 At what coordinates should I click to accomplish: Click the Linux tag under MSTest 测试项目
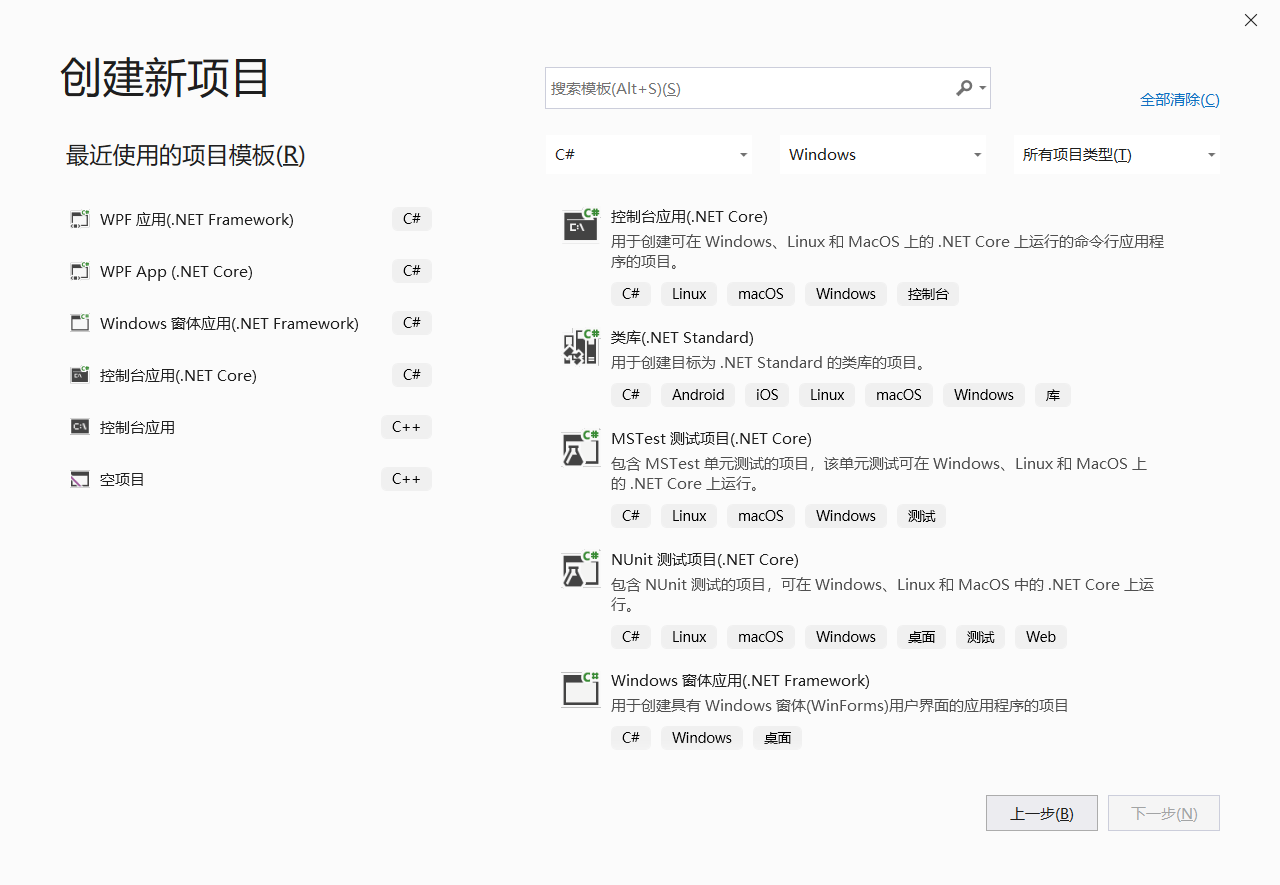click(689, 516)
